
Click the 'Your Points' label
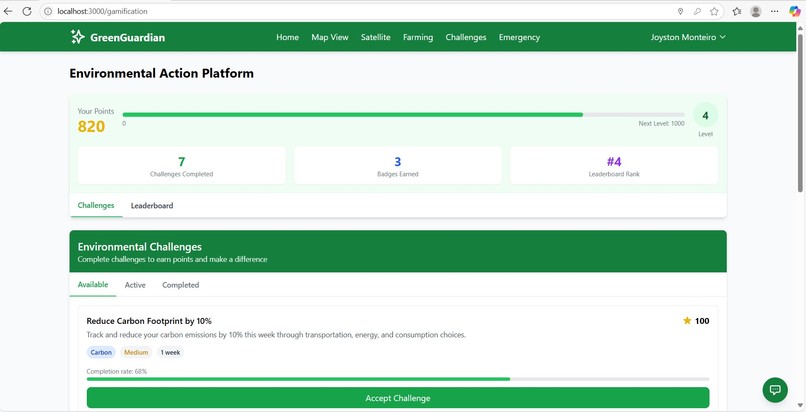point(96,111)
